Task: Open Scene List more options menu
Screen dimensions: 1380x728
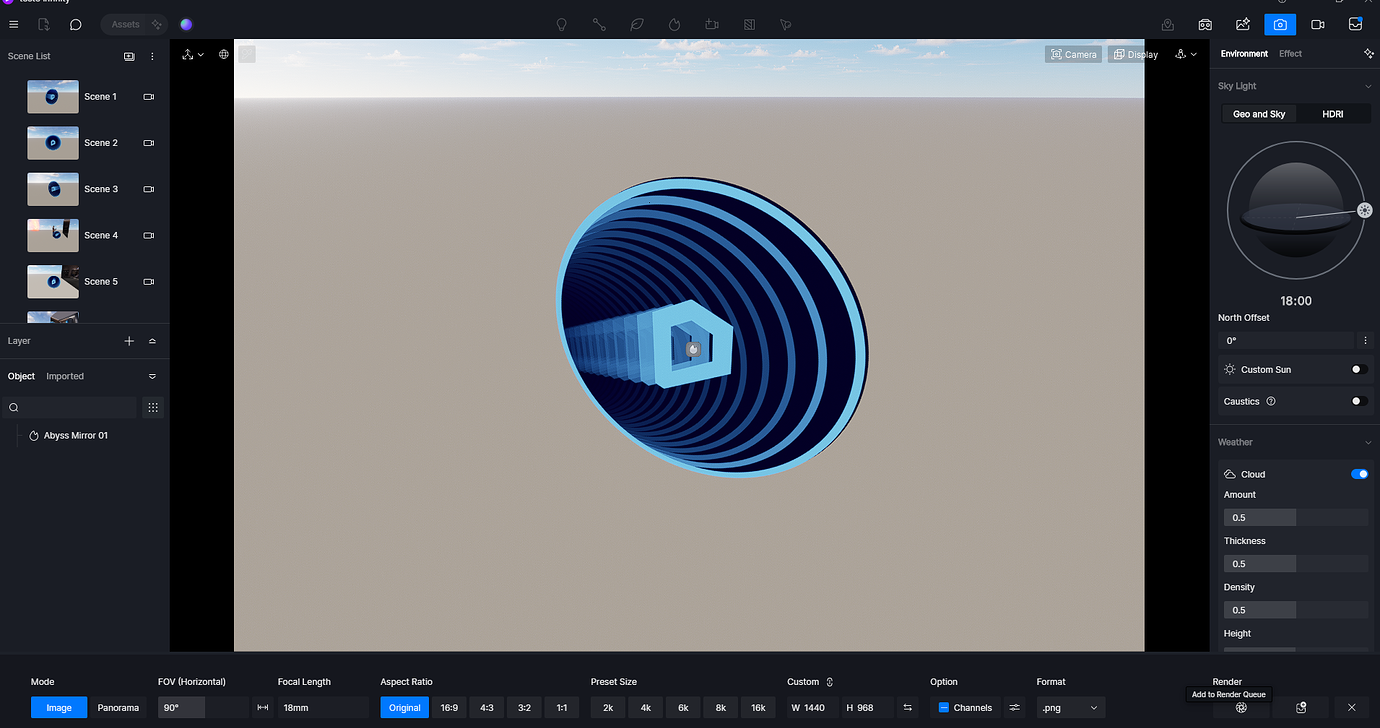Action: tap(152, 57)
